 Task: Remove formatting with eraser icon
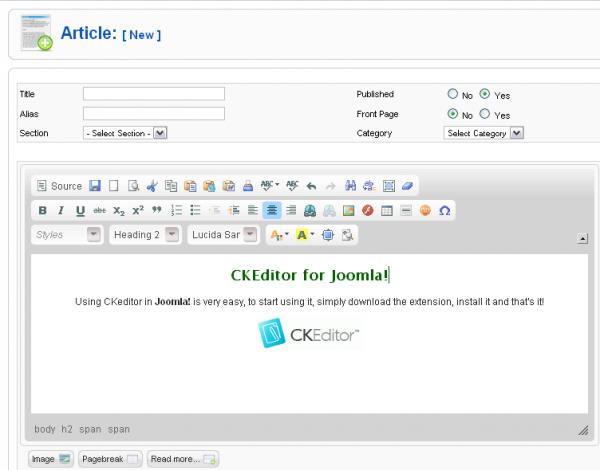point(408,186)
